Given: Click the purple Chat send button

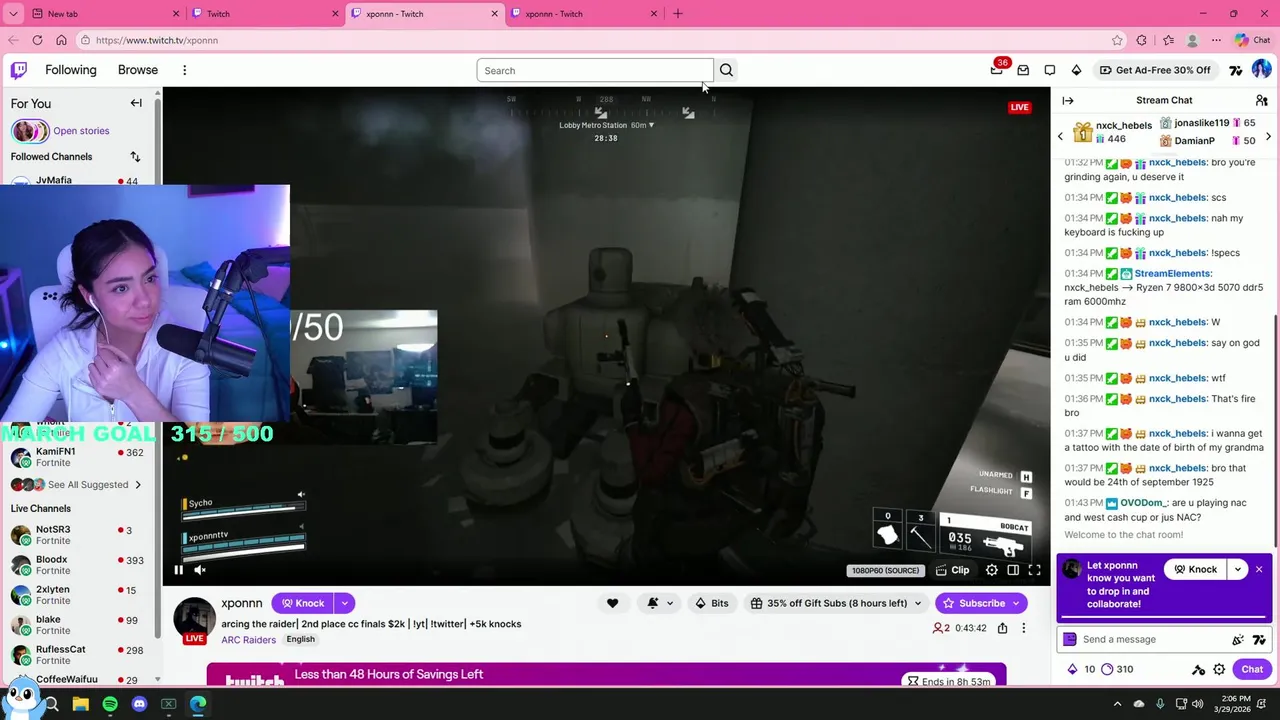Looking at the screenshot, I should 1253,669.
